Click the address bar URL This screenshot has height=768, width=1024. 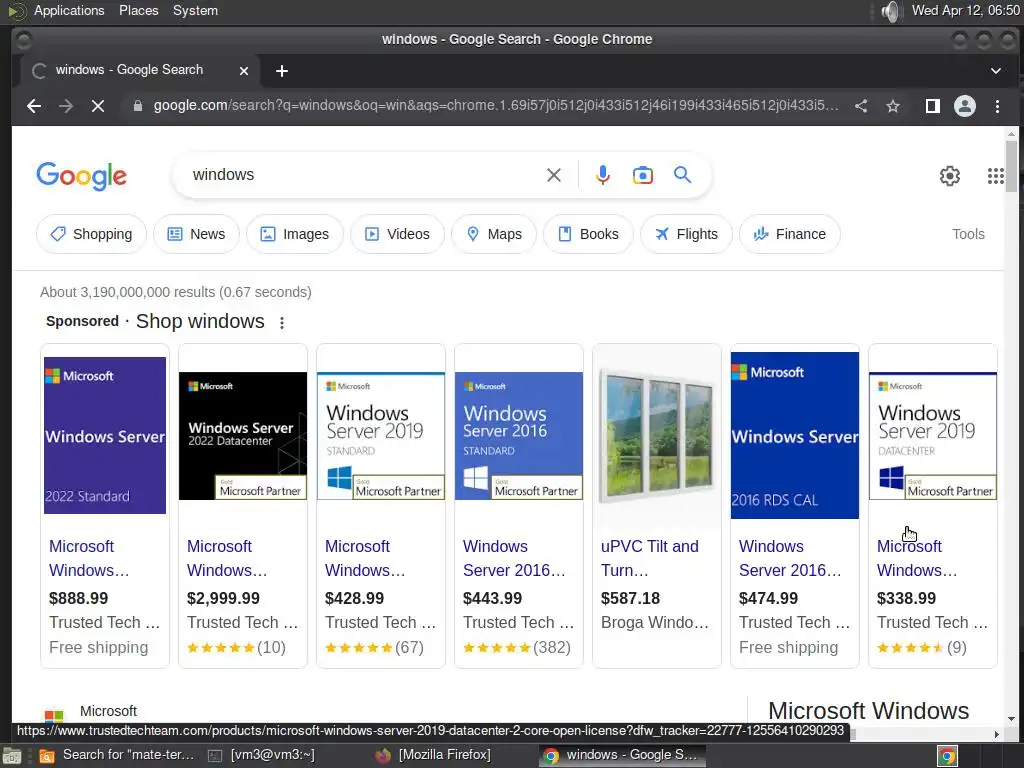496,106
